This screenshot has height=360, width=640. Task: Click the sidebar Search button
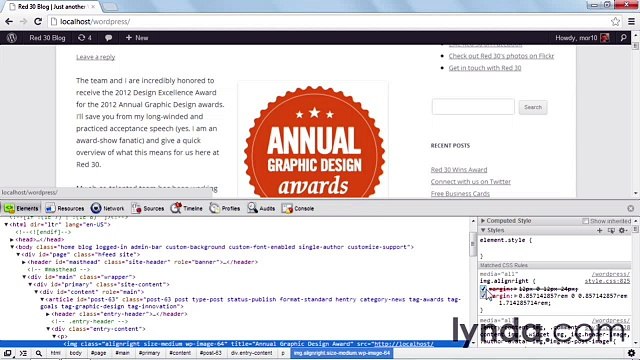(x=533, y=107)
